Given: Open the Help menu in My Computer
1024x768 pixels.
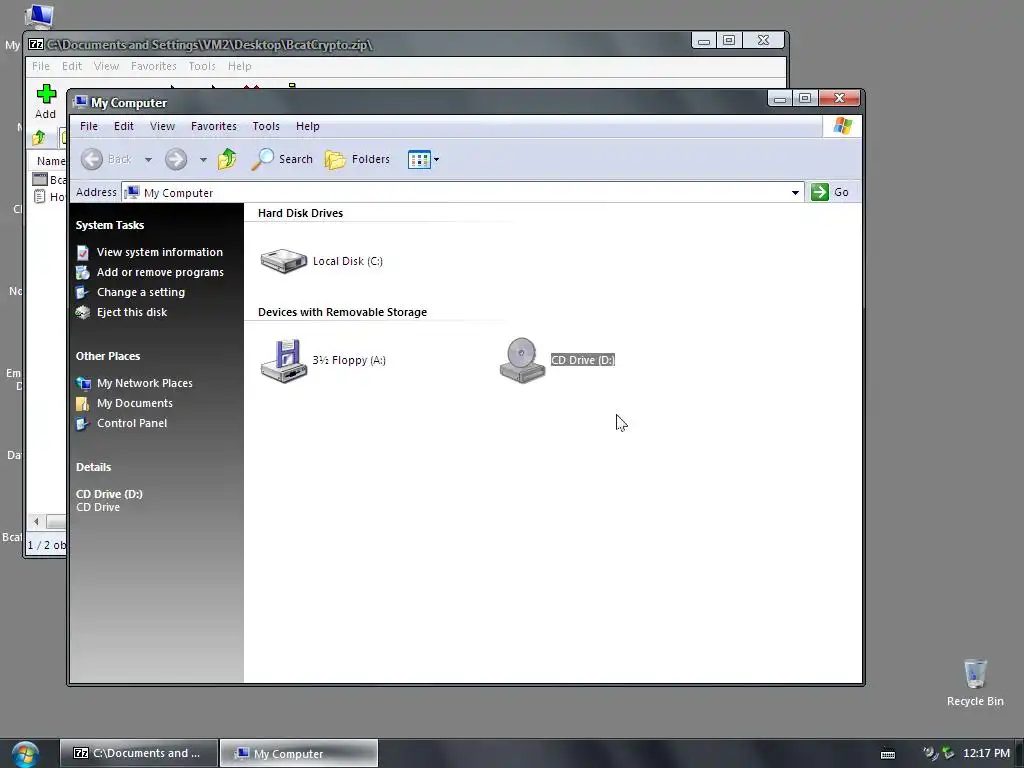Looking at the screenshot, I should [308, 126].
